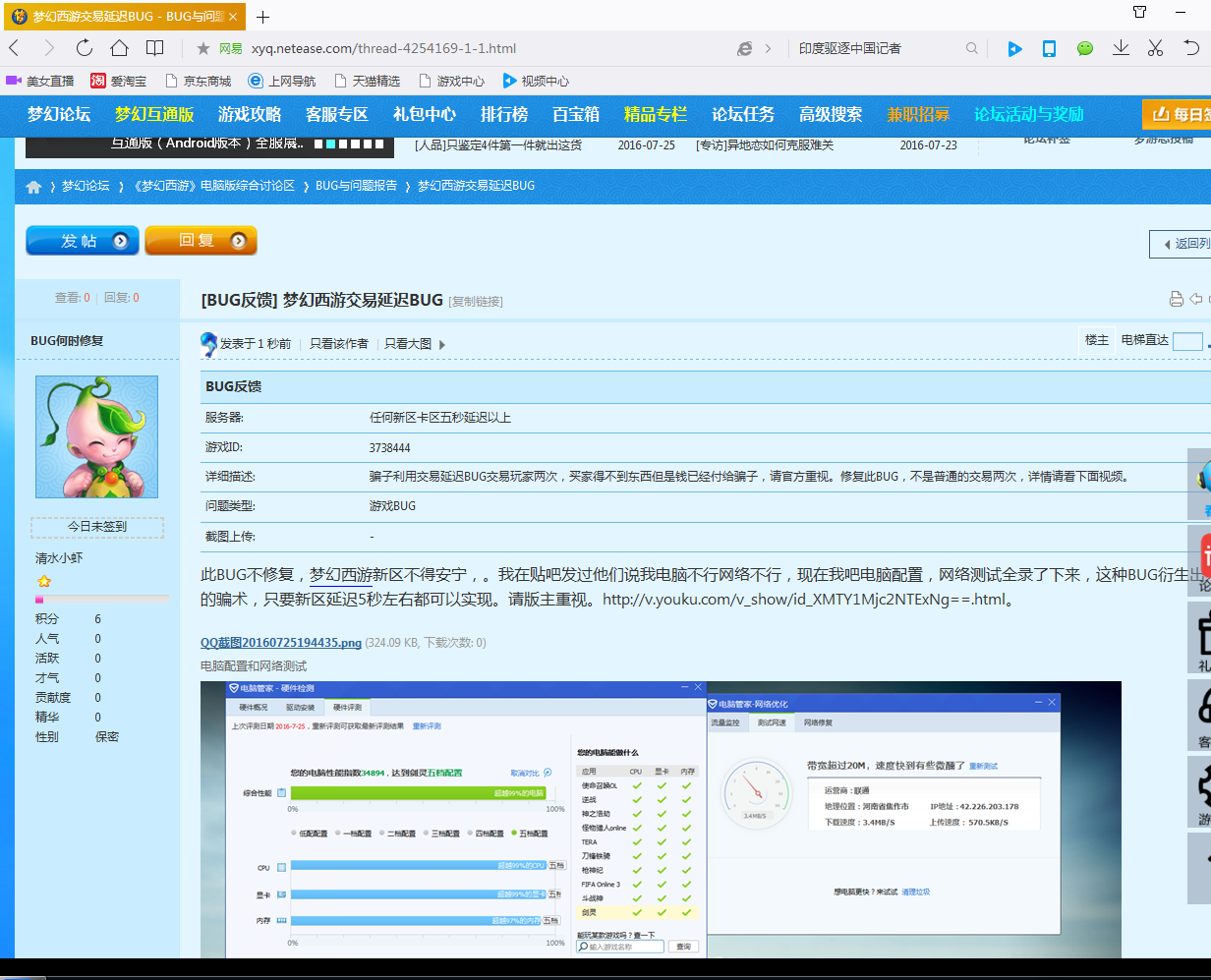Expand the 只看大图 arrow
This screenshot has width=1211, height=980.
pos(442,344)
